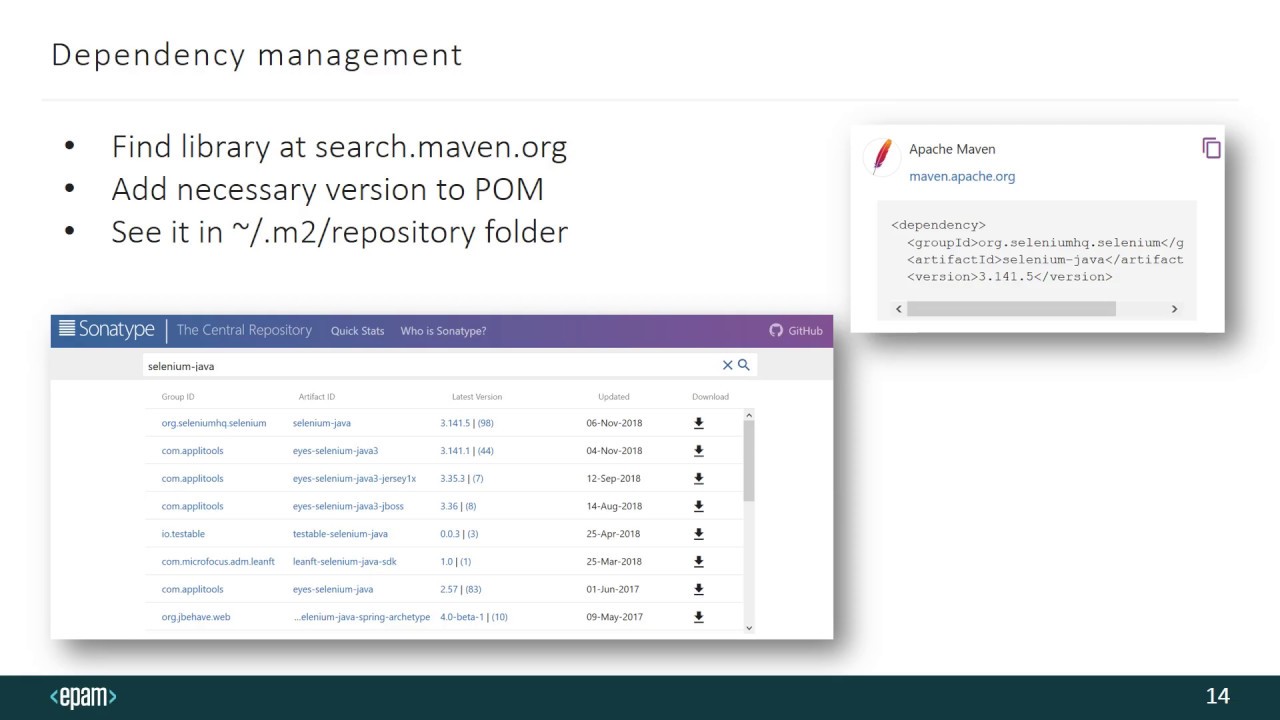The width and height of the screenshot is (1280, 720).
Task: Open the testable-selenium-java artifact link
Action: (340, 534)
